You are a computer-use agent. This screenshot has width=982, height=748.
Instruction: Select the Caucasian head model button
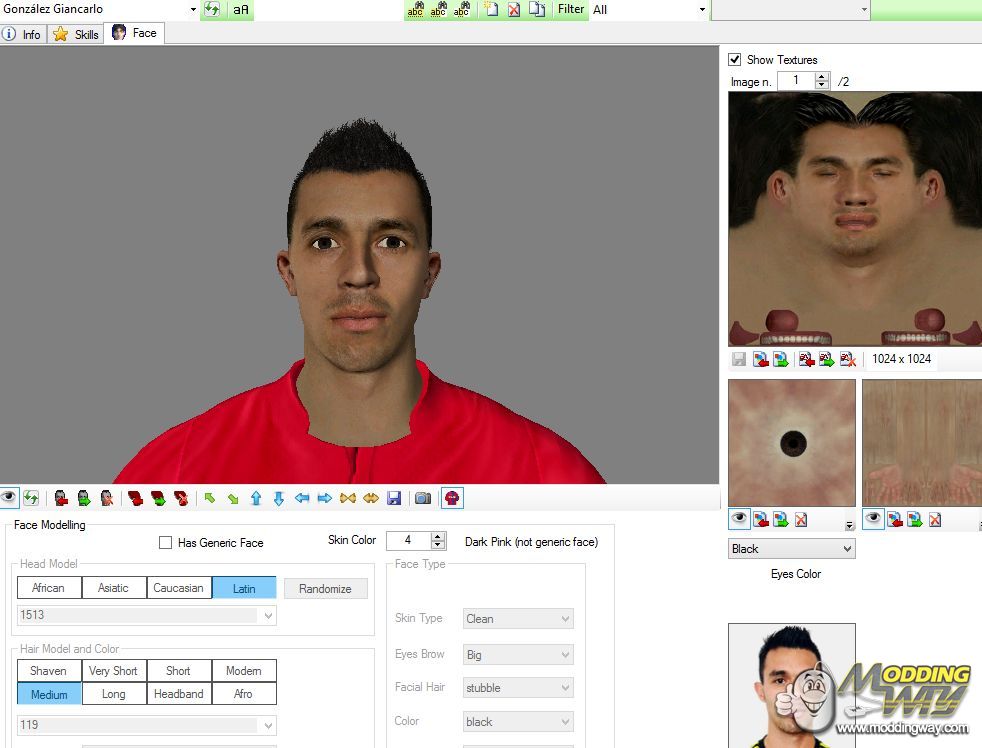[x=179, y=588]
